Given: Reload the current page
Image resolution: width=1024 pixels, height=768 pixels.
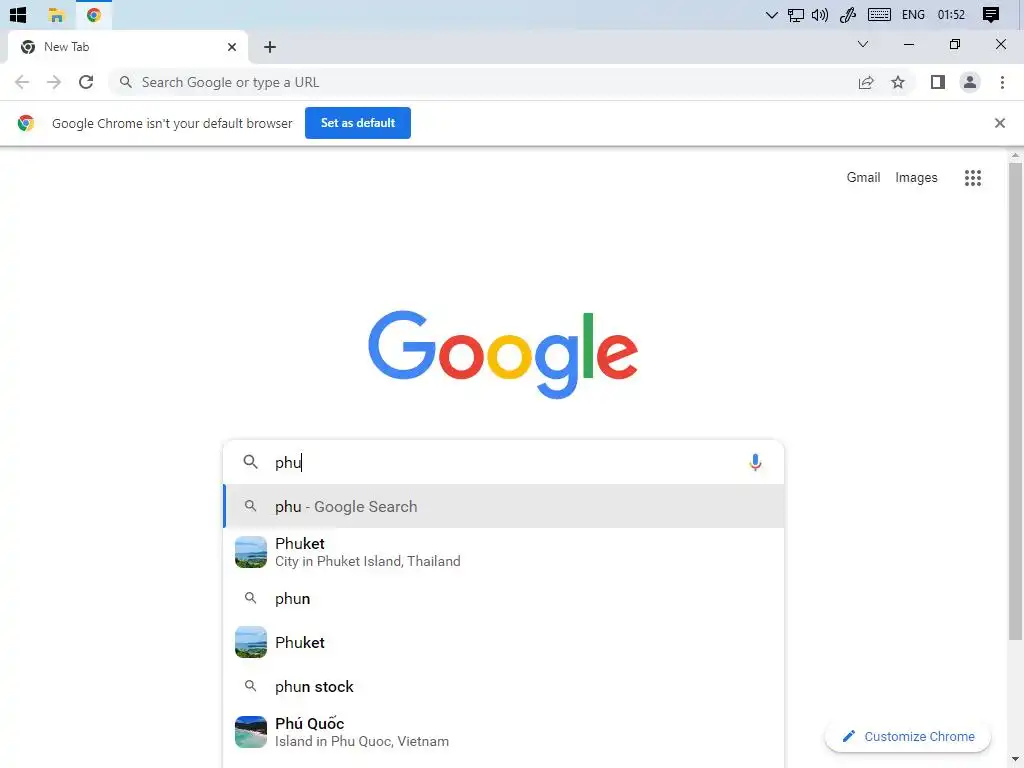Looking at the screenshot, I should pos(86,82).
